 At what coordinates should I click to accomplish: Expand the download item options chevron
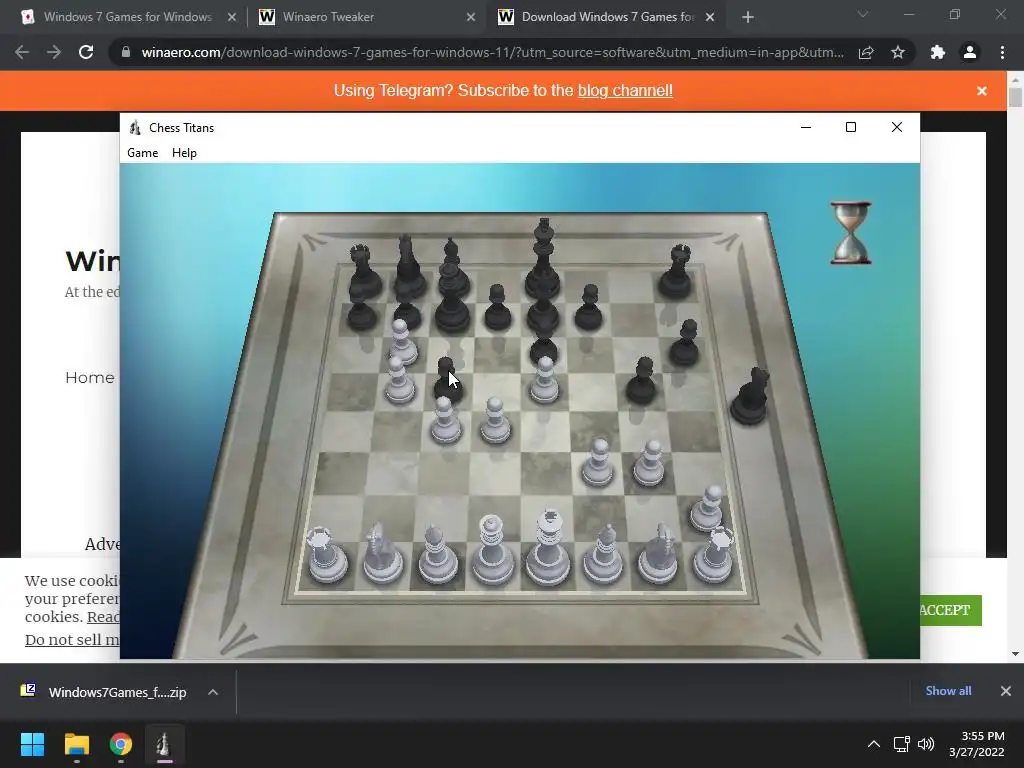(x=213, y=692)
